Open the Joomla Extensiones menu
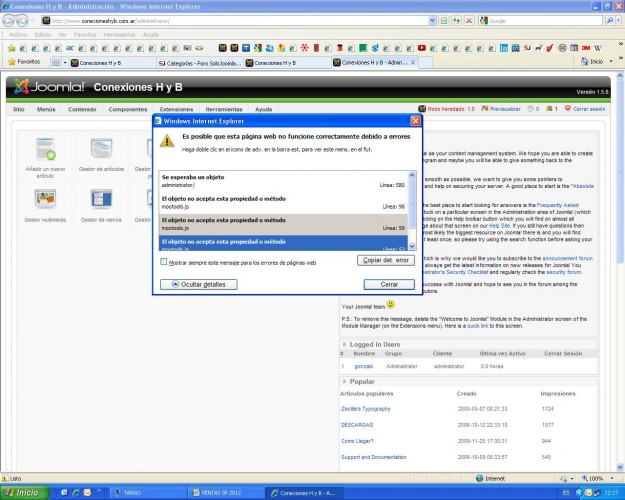The width and height of the screenshot is (625, 500). click(176, 109)
